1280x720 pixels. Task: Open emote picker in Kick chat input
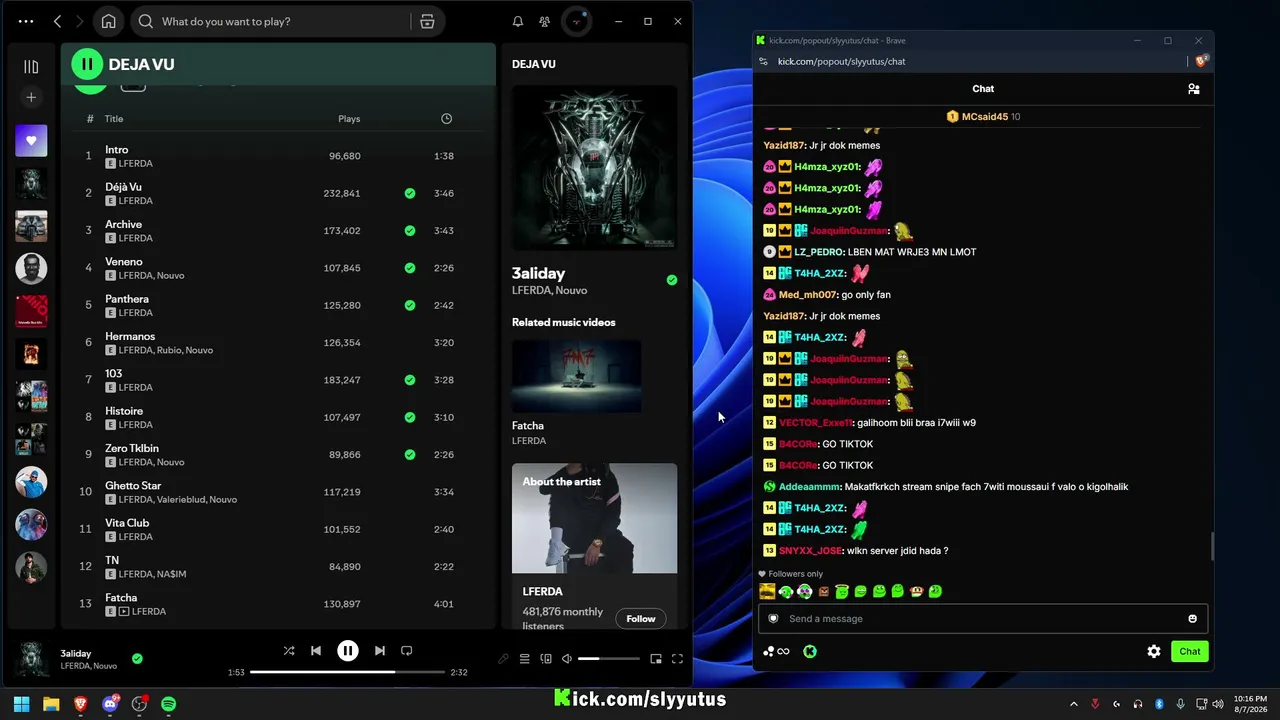[x=1192, y=619]
